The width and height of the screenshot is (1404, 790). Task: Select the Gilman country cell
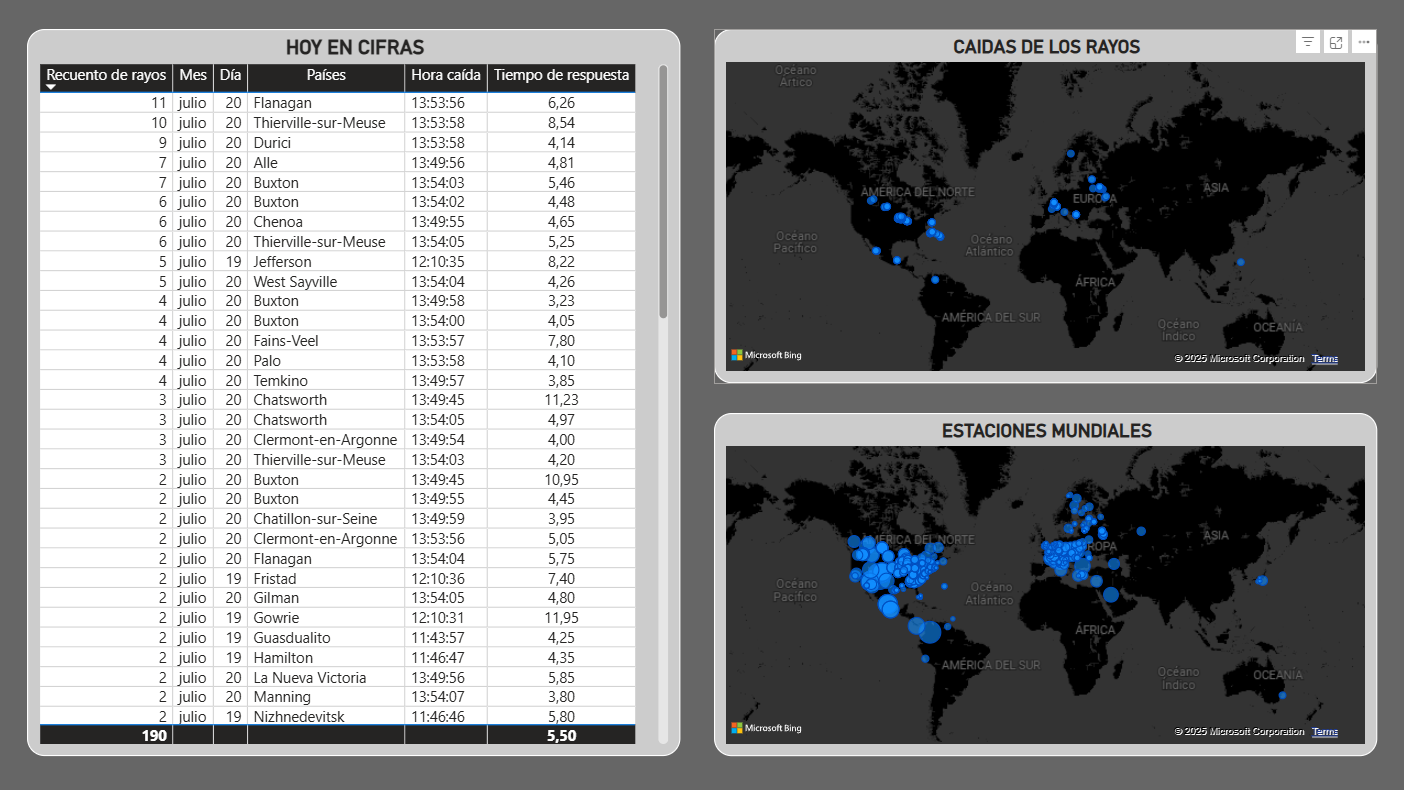pyautogui.click(x=326, y=598)
